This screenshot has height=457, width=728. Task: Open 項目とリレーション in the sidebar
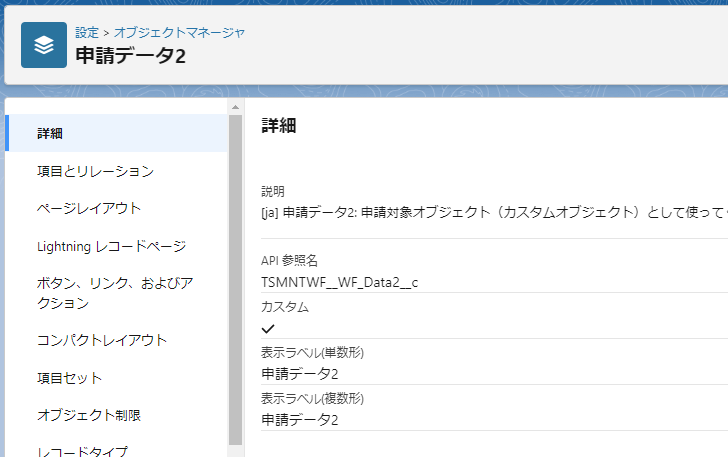coord(95,171)
